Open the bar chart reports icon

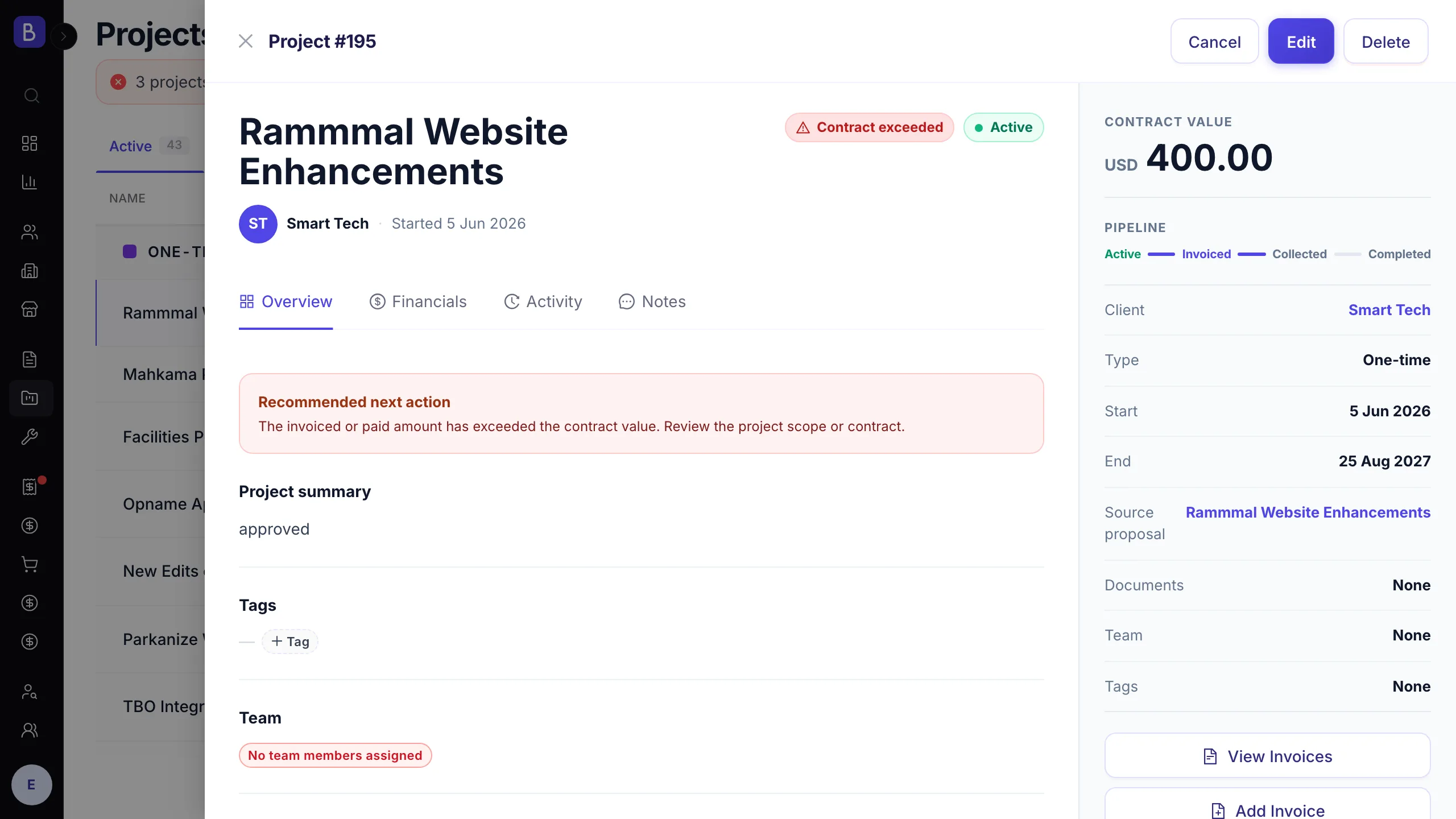point(30,182)
